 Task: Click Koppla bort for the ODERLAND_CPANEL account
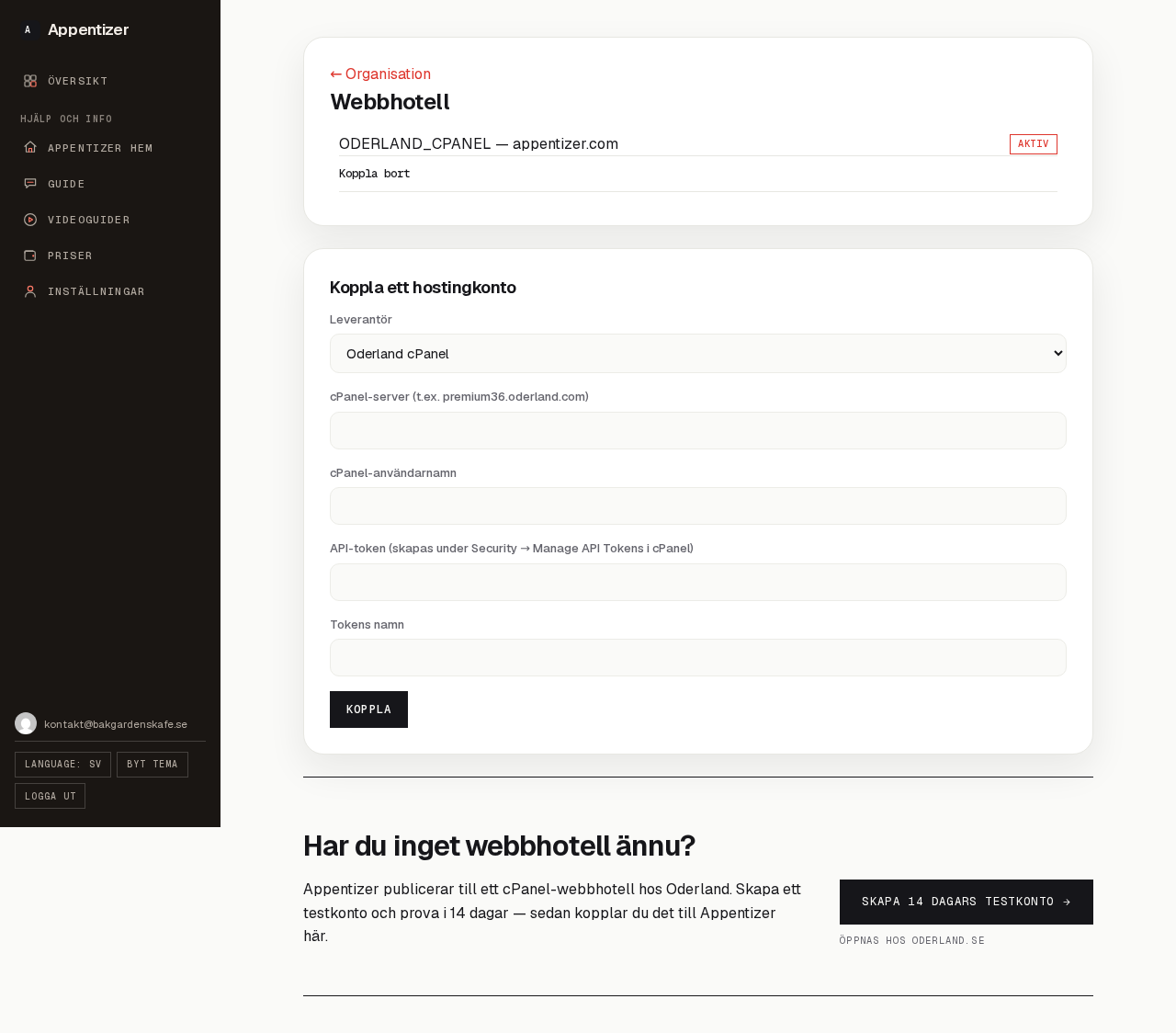coord(375,174)
